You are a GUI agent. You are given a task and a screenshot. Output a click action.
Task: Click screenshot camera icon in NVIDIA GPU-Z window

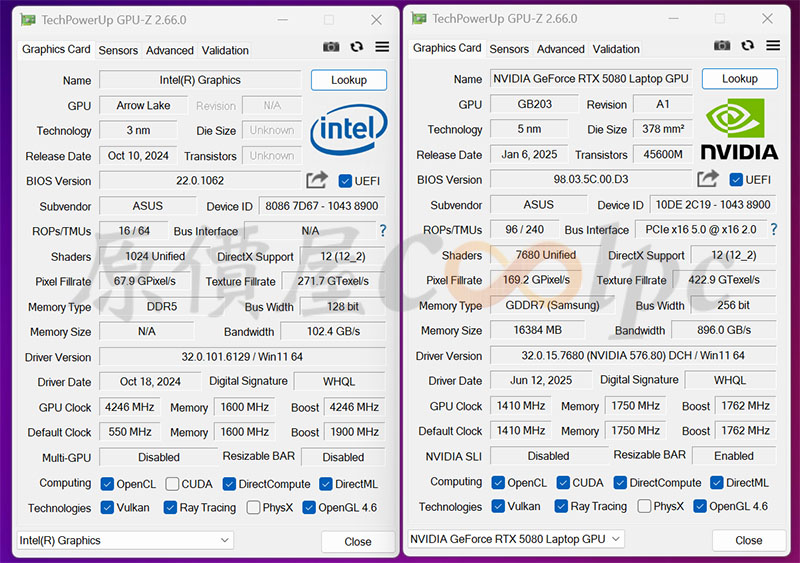tap(722, 45)
